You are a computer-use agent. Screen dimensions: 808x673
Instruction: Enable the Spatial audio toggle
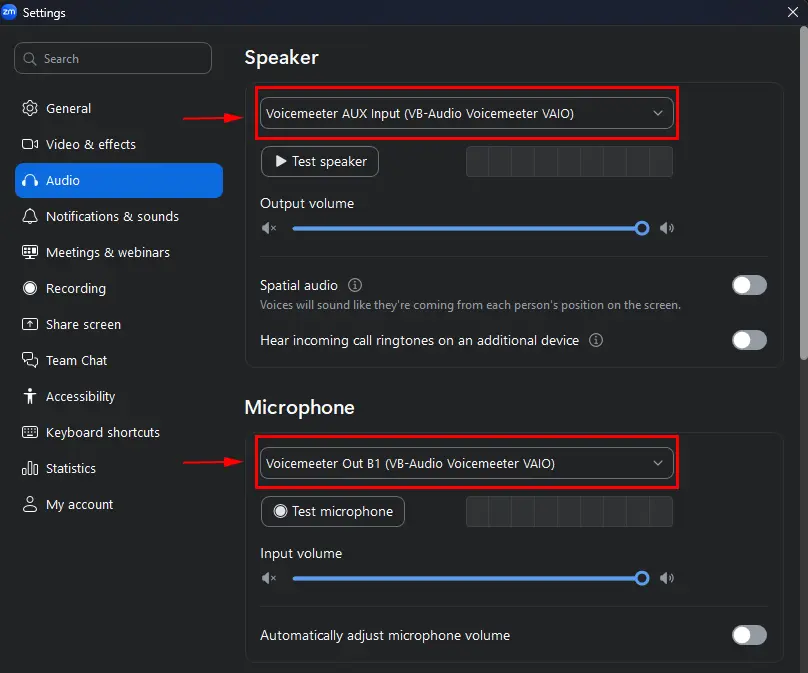pyautogui.click(x=749, y=285)
